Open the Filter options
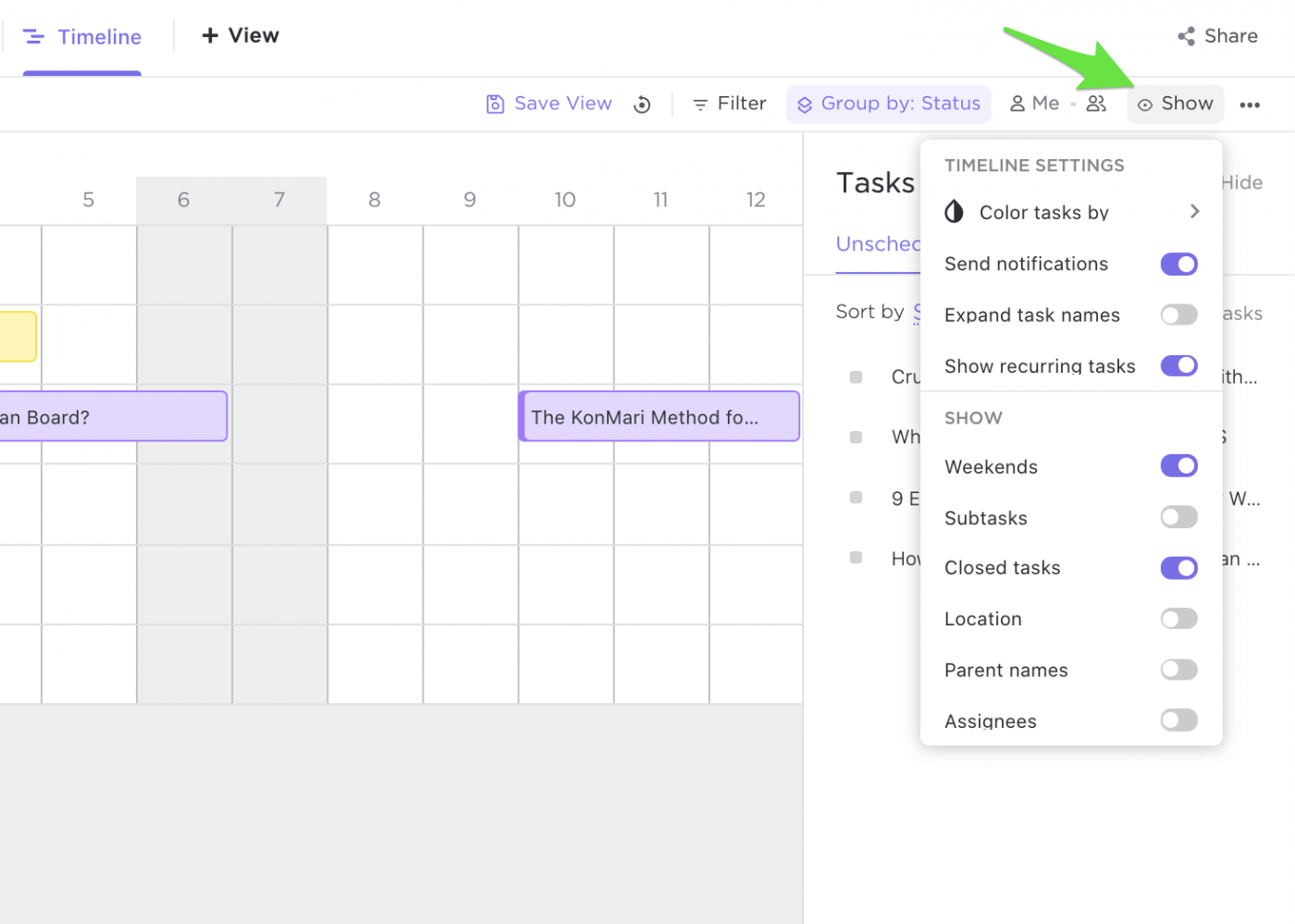This screenshot has height=924, width=1295. pos(730,104)
